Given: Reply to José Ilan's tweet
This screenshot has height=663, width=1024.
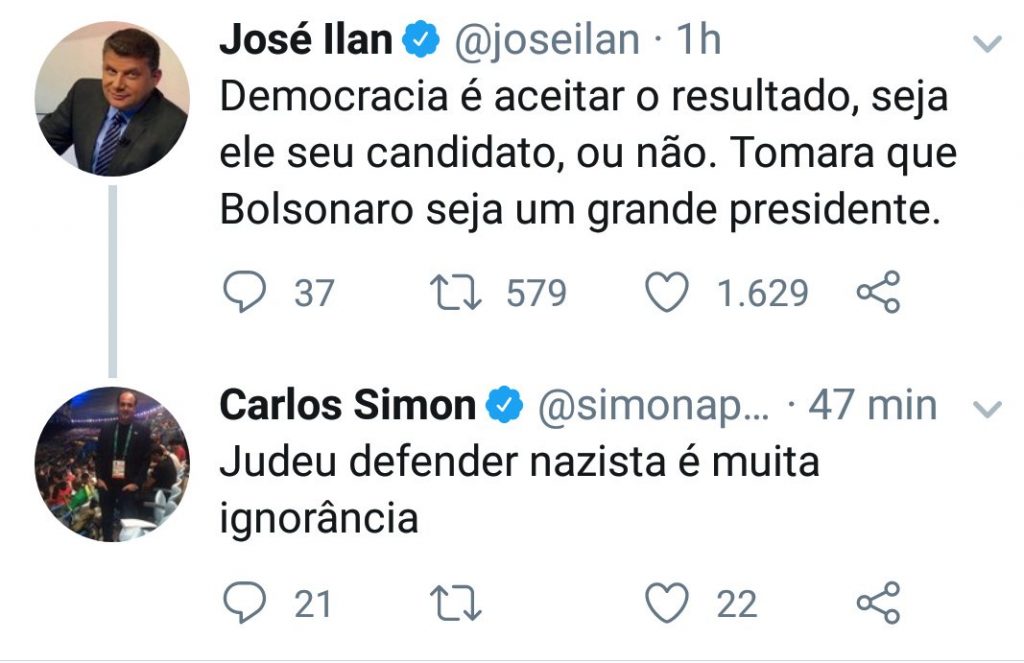Looking at the screenshot, I should [245, 292].
